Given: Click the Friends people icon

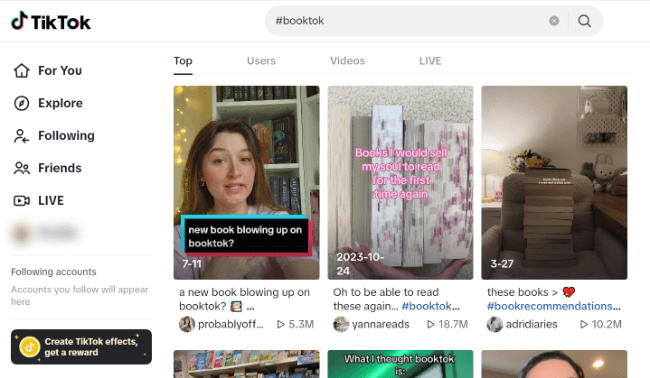Looking at the screenshot, I should click(x=22, y=168).
